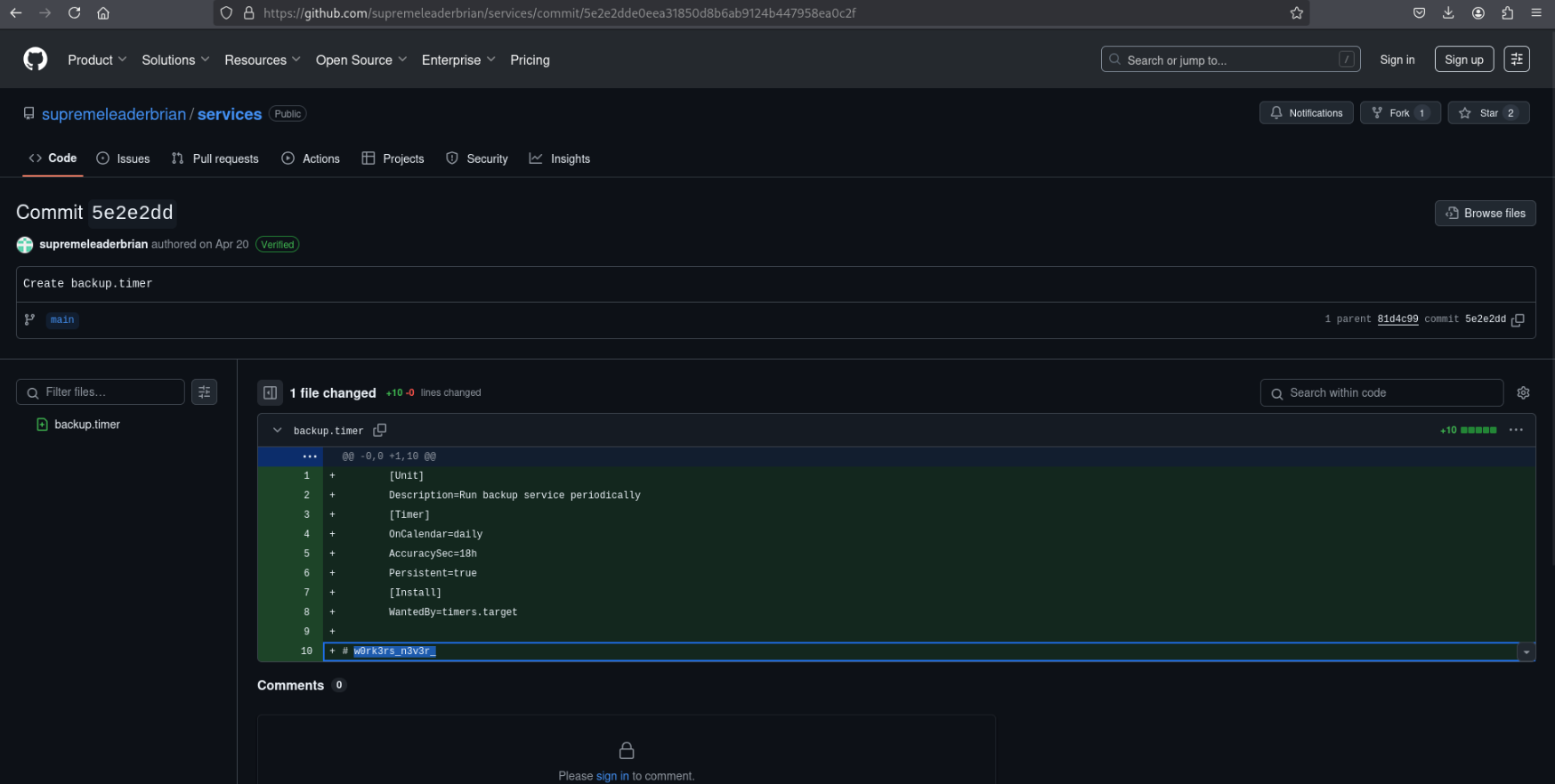1555x784 pixels.
Task: Open parent commit 81d4c99
Action: pos(1397,319)
